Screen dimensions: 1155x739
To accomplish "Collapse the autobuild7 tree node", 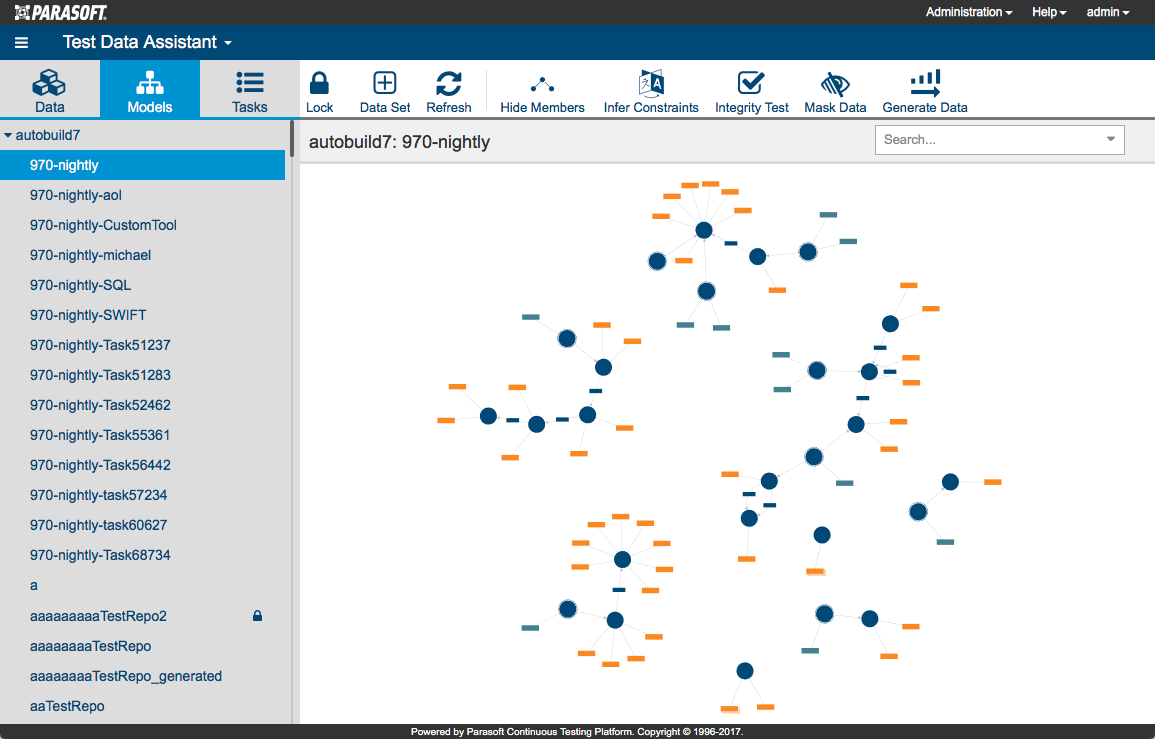I will pos(8,136).
